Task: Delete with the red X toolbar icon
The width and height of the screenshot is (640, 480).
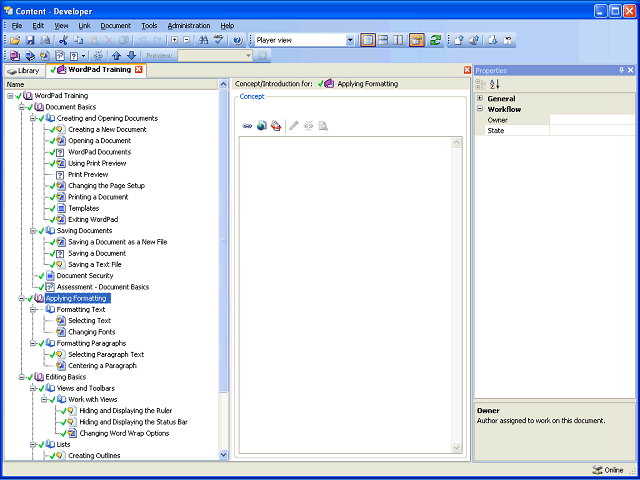Action: (109, 40)
